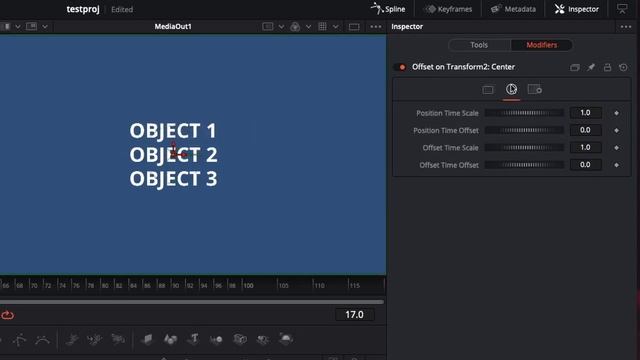This screenshot has height=360, width=640.
Task: Toggle the viewer grid guides icon
Action: tap(322, 27)
